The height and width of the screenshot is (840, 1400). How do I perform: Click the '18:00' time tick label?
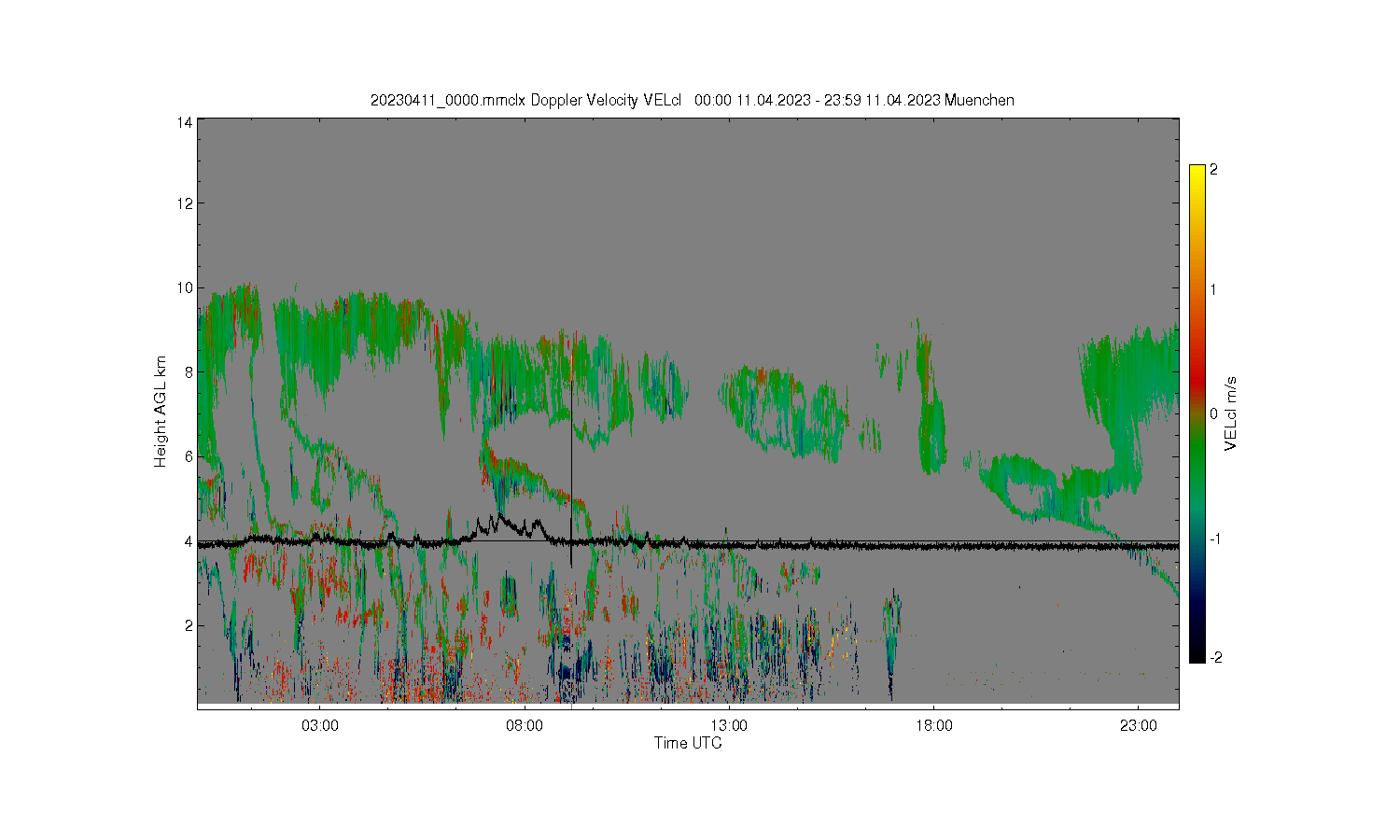(934, 726)
